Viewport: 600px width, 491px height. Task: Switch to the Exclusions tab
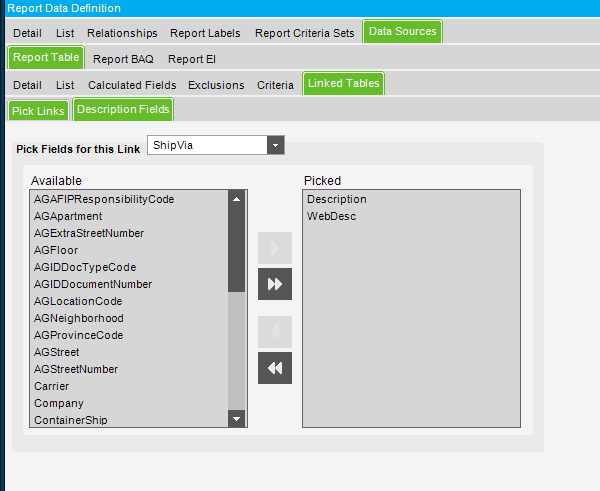[216, 85]
